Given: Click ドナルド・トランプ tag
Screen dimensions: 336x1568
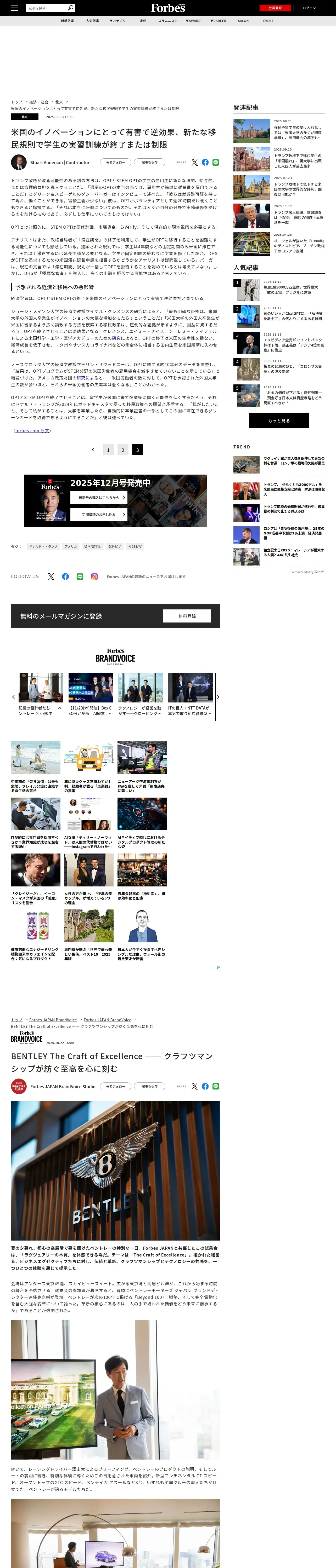Looking at the screenshot, I should pyautogui.click(x=43, y=547).
